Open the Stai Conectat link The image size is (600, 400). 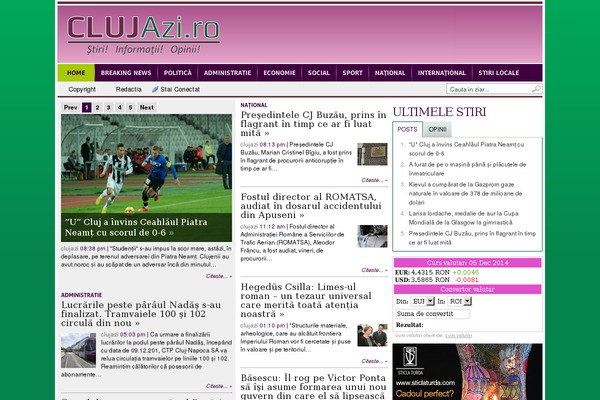[x=180, y=89]
